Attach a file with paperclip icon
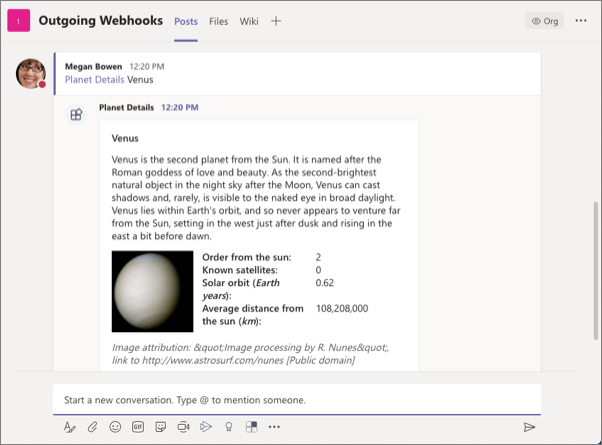The image size is (602, 445). click(x=92, y=427)
